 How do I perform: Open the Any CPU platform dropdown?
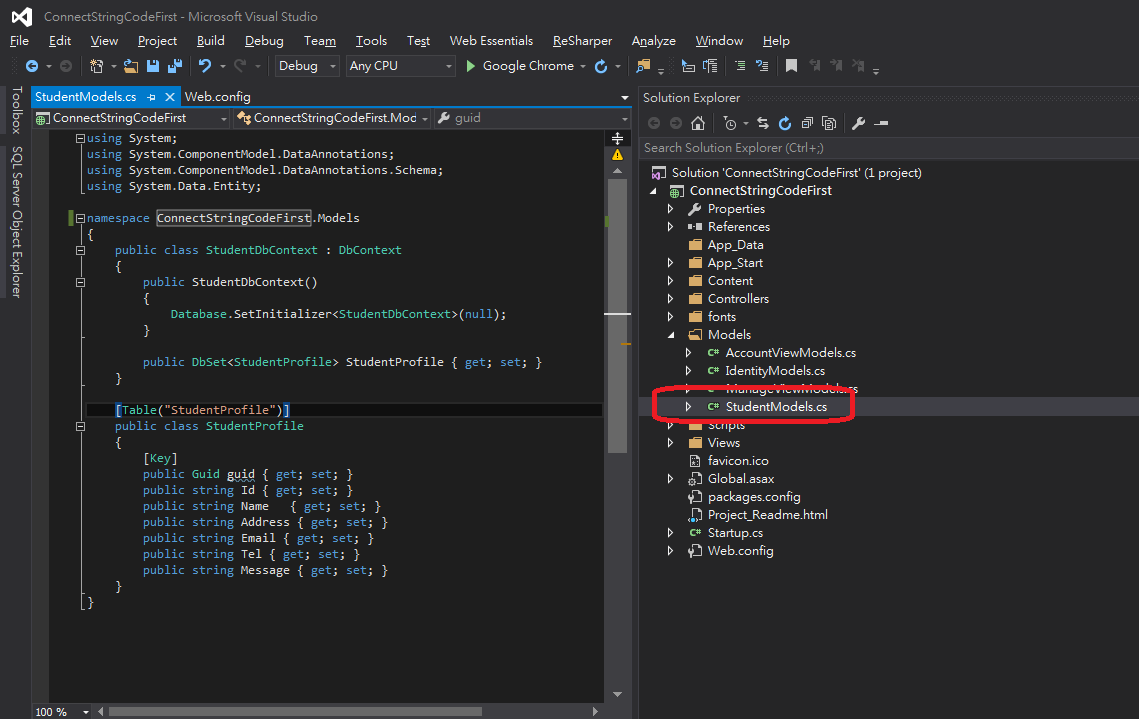400,66
